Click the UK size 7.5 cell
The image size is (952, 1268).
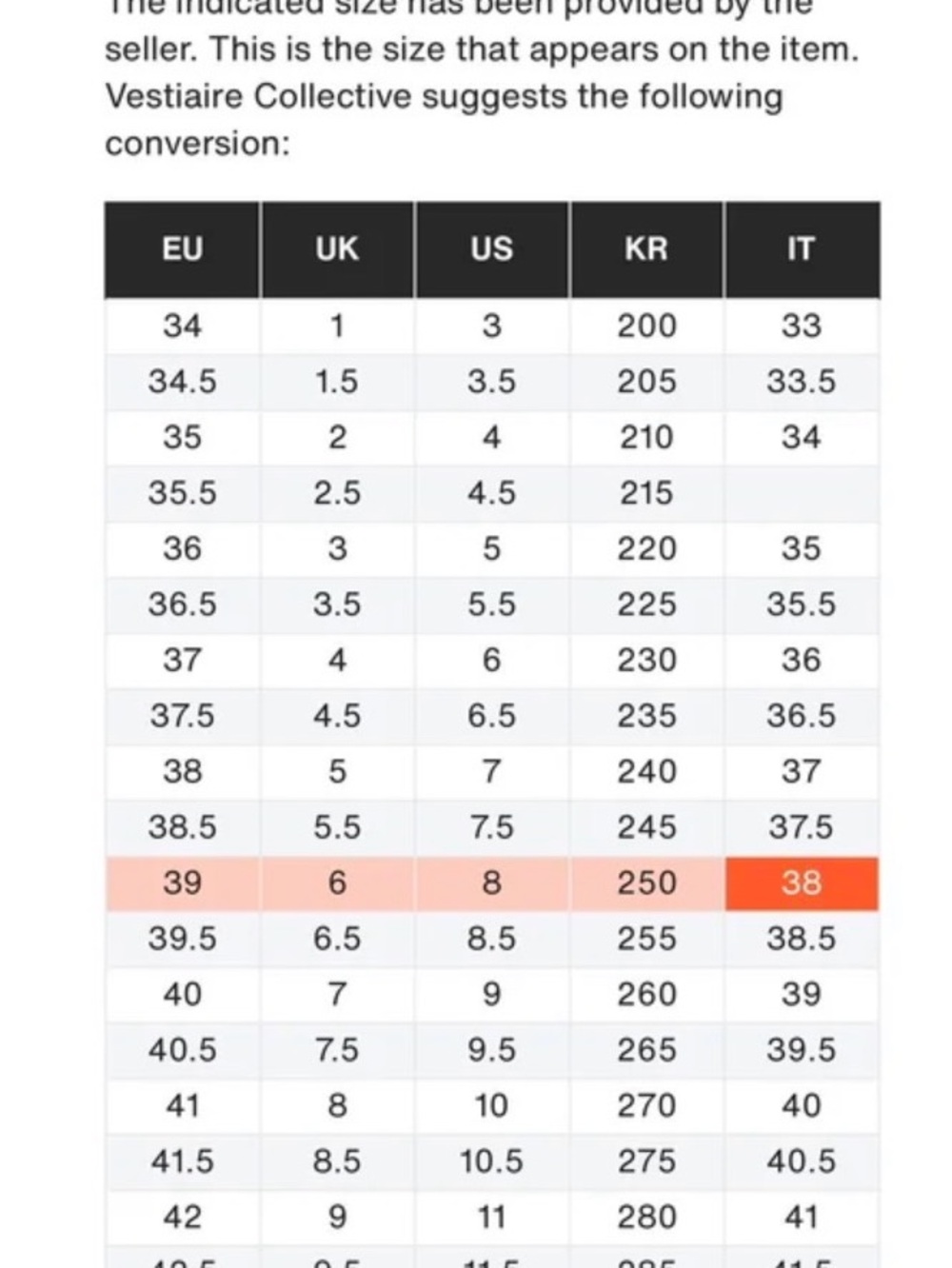(337, 1050)
